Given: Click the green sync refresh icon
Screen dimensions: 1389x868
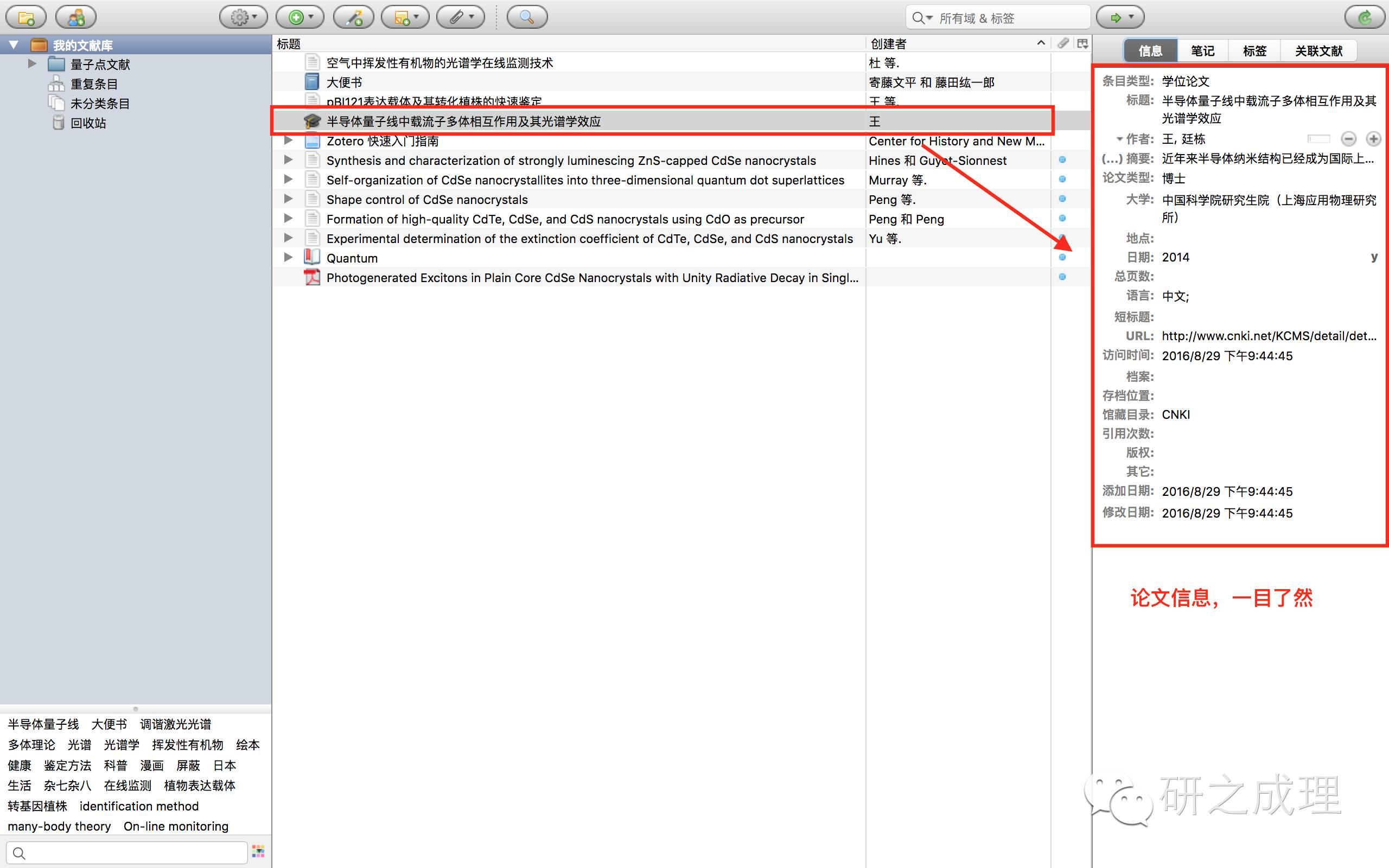Looking at the screenshot, I should pos(1365,17).
